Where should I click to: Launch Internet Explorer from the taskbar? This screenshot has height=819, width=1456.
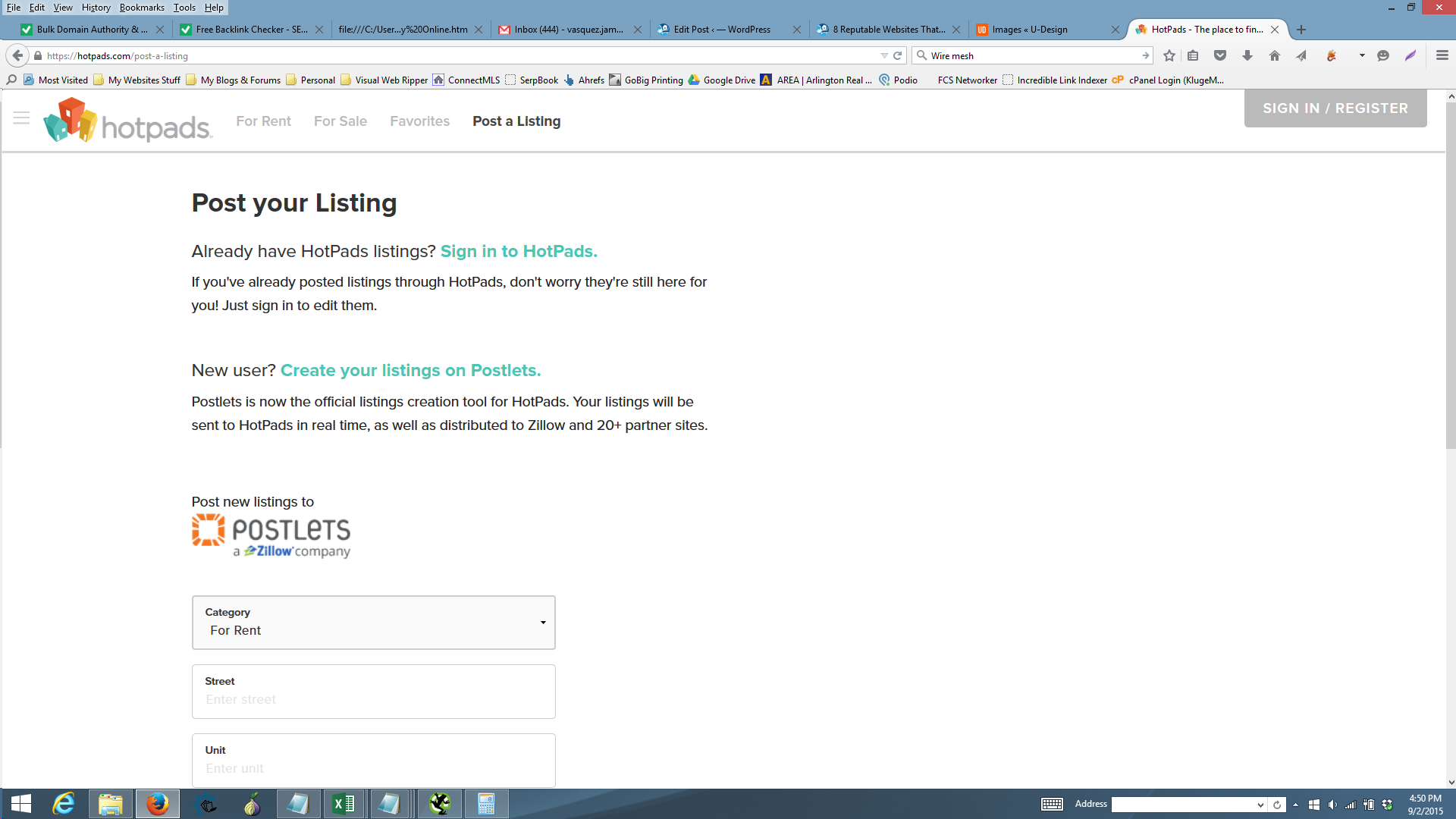coord(64,804)
